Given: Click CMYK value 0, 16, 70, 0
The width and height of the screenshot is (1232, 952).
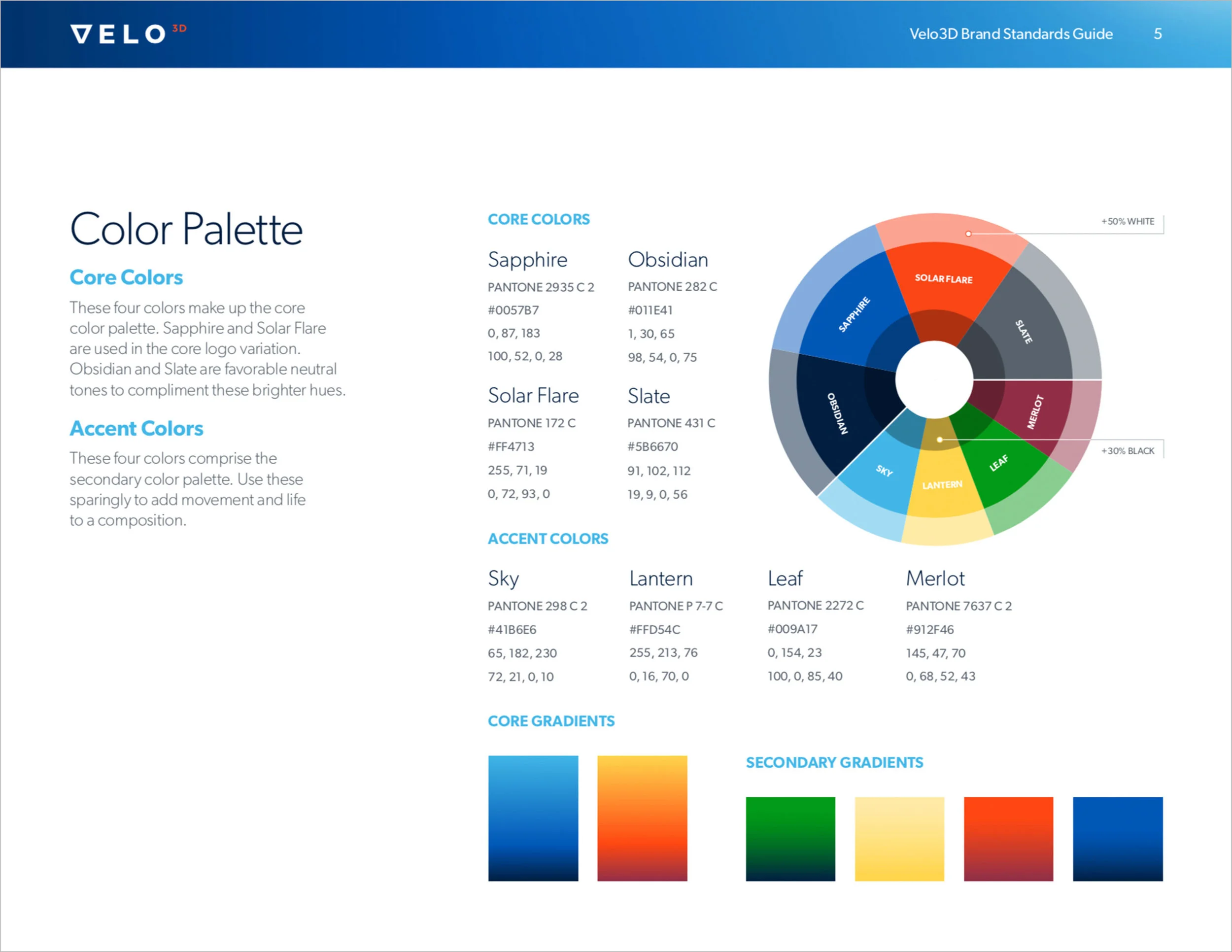Looking at the screenshot, I should (x=659, y=676).
